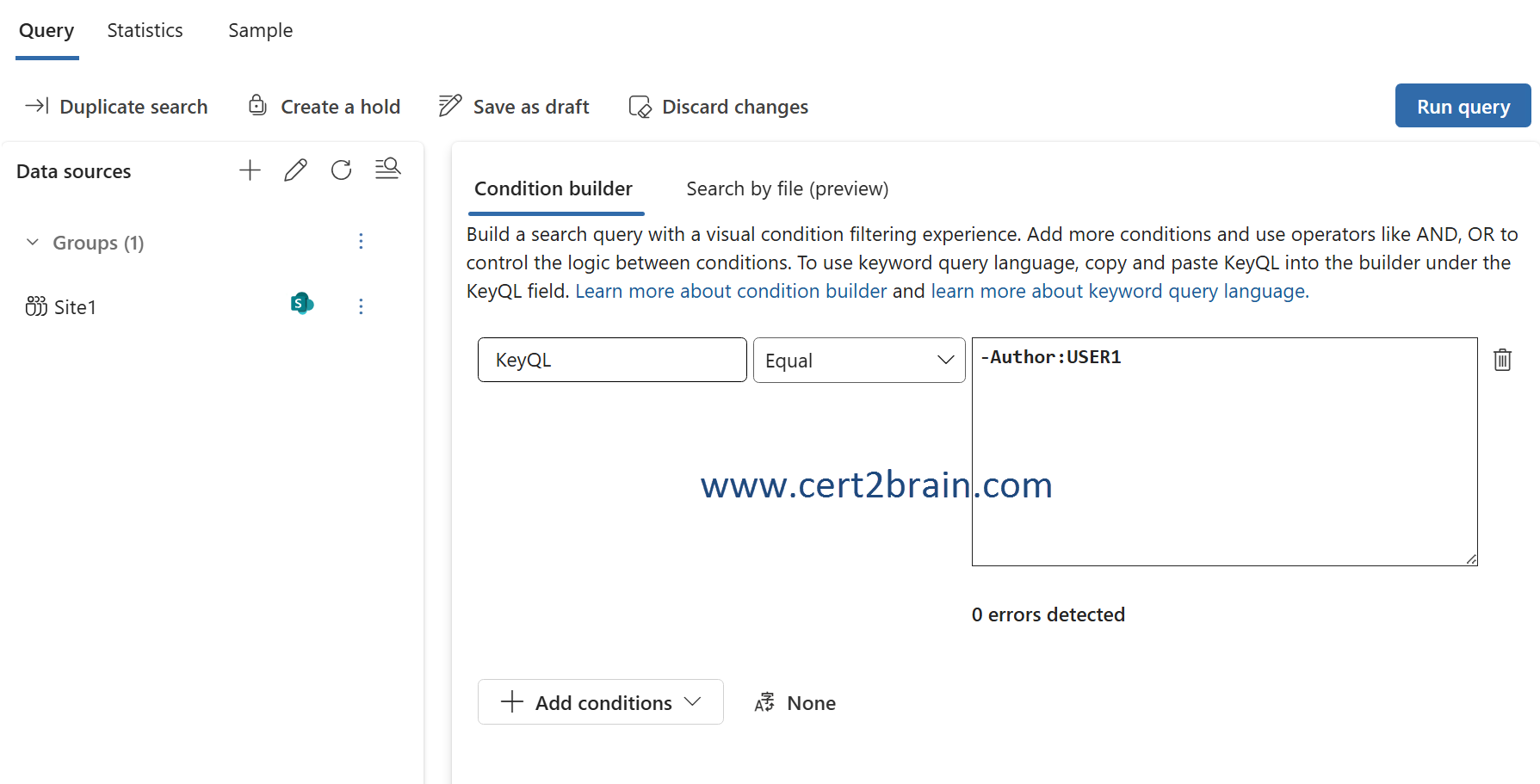This screenshot has width=1540, height=784.
Task: Delete the KeyQL condition with trash icon
Action: pos(1502,360)
